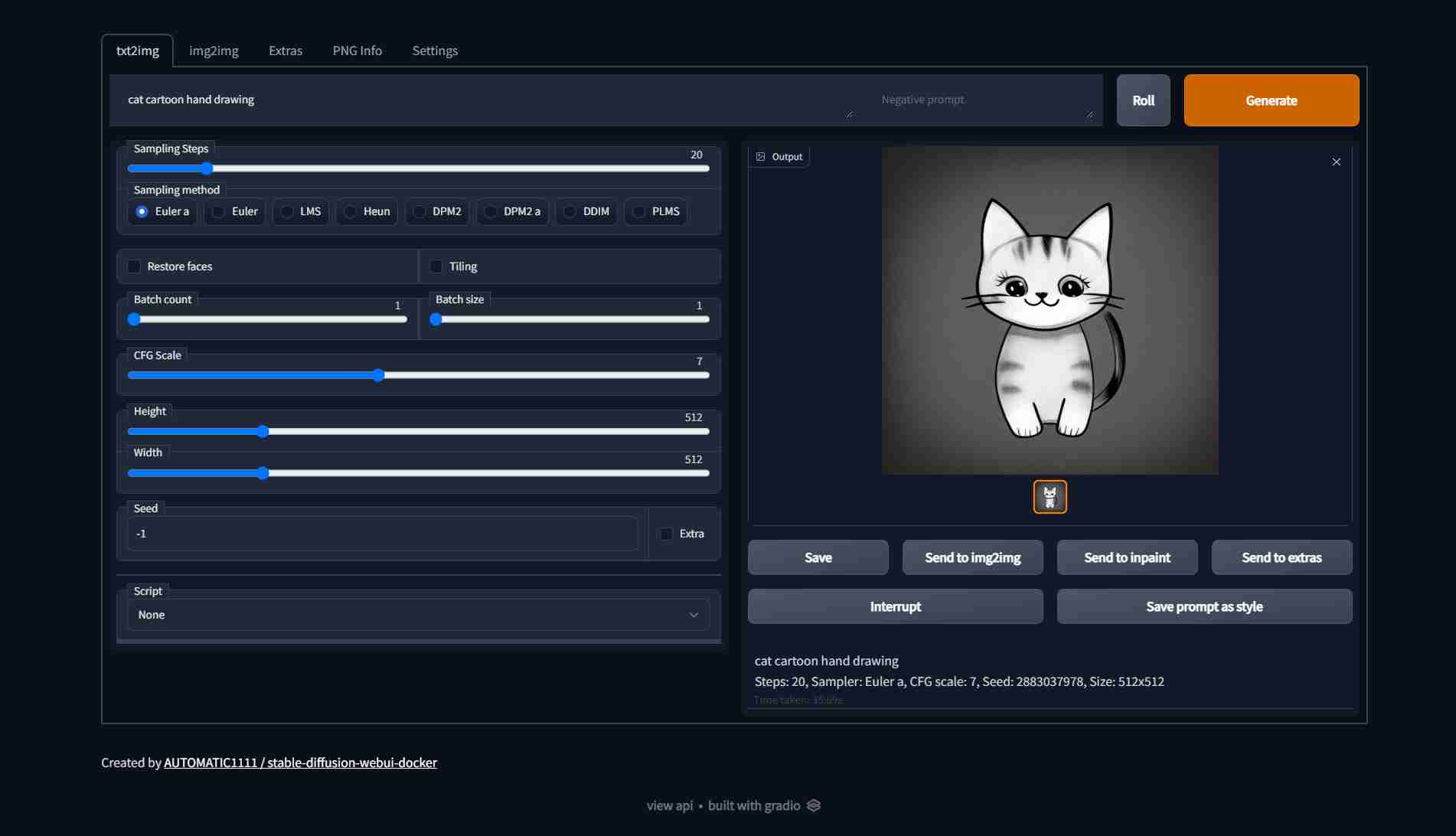1456x836 pixels.
Task: Check the Extra option next to Seed
Action: 665,534
